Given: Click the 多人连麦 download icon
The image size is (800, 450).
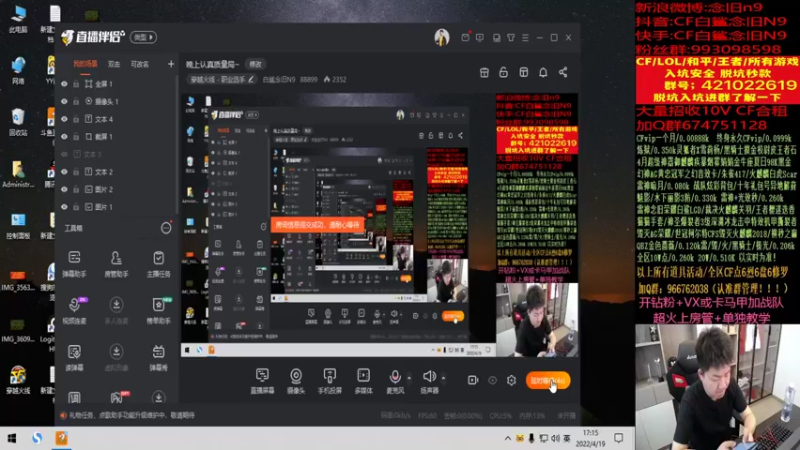Looking at the screenshot, I should pyautogui.click(x=116, y=305).
